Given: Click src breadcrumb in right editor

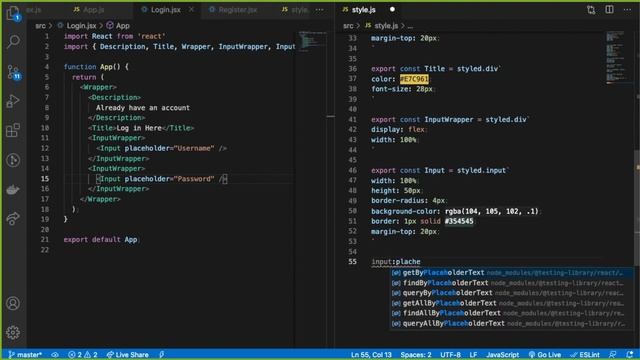Looking at the screenshot, I should [x=348, y=26].
